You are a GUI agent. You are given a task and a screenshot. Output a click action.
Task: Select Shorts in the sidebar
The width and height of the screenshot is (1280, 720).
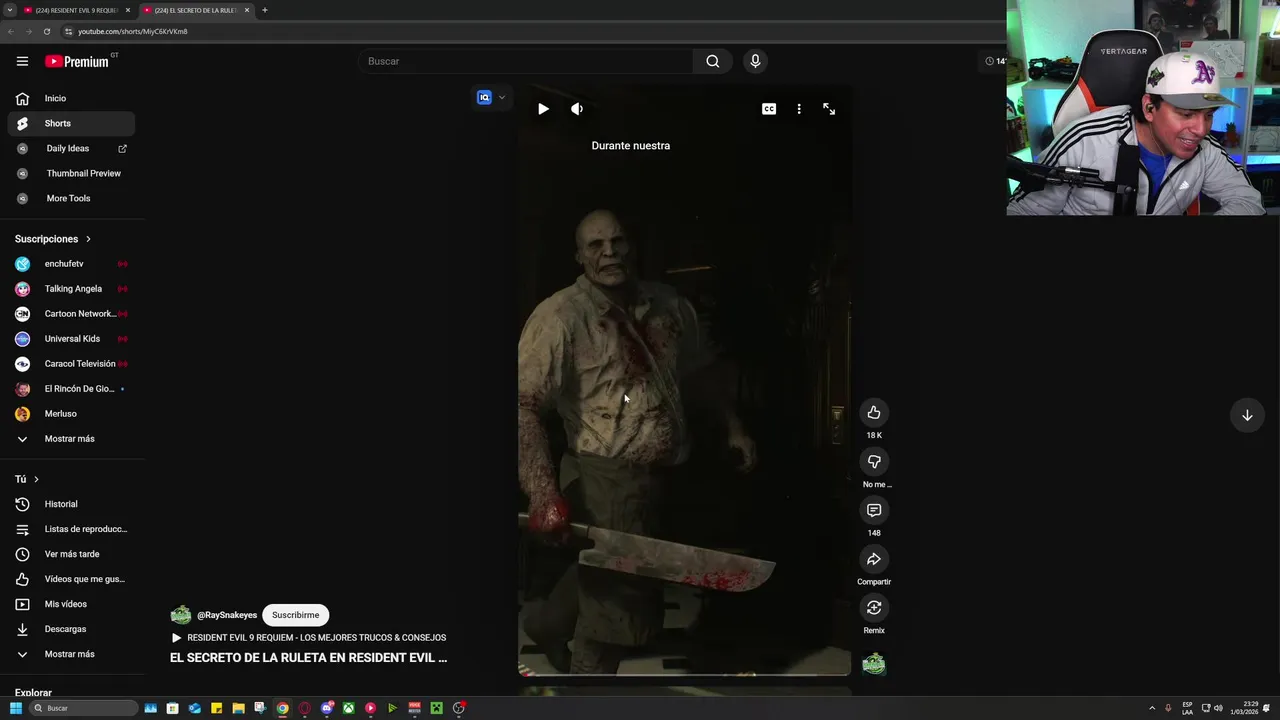tap(70, 123)
